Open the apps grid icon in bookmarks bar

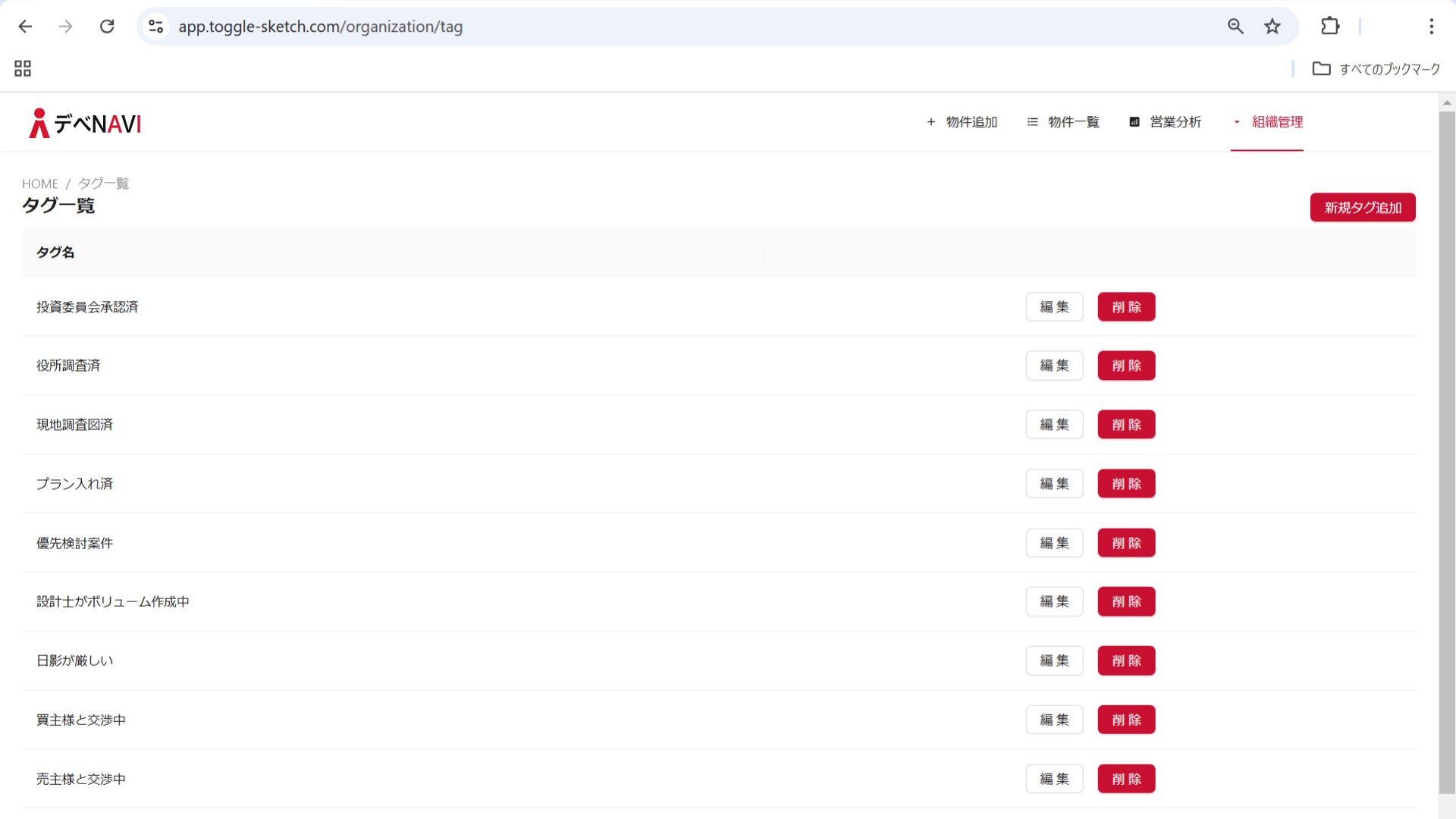[23, 69]
